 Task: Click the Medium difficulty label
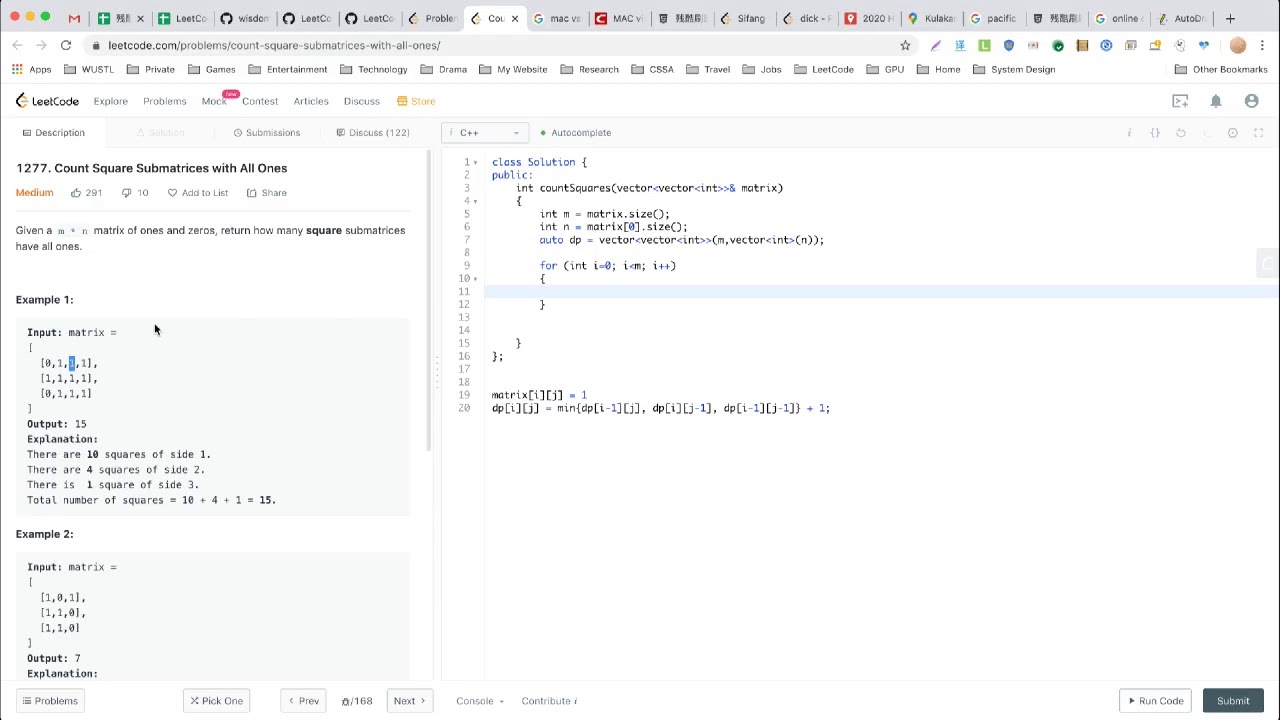tap(34, 193)
